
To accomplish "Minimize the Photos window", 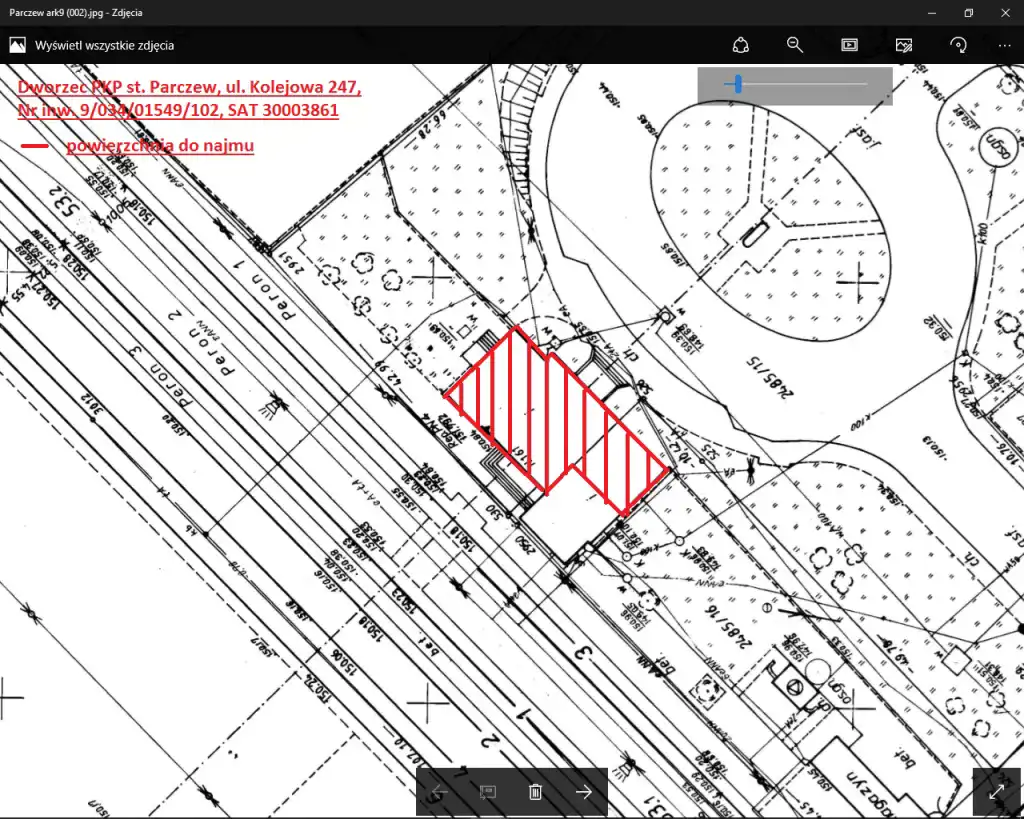I will point(932,12).
